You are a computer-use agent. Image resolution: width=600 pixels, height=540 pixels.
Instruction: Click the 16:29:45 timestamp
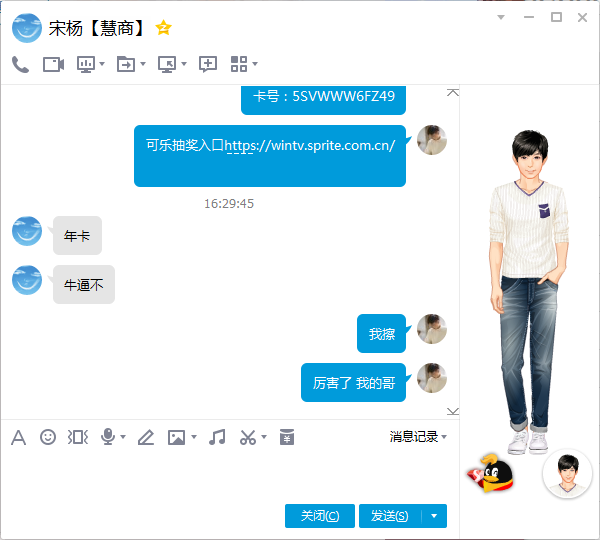pos(229,203)
